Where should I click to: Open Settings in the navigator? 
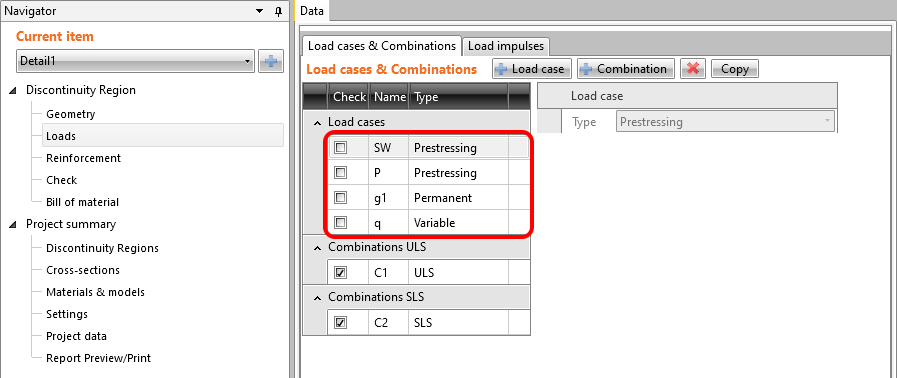point(67,314)
